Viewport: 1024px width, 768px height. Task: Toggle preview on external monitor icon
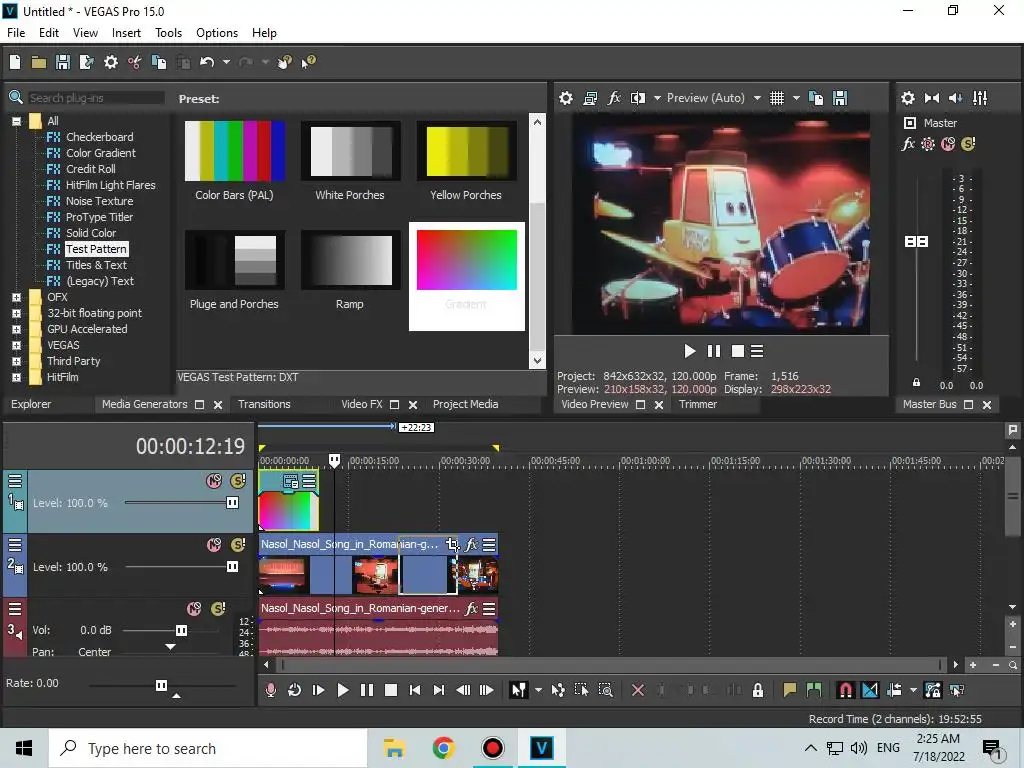[x=590, y=98]
